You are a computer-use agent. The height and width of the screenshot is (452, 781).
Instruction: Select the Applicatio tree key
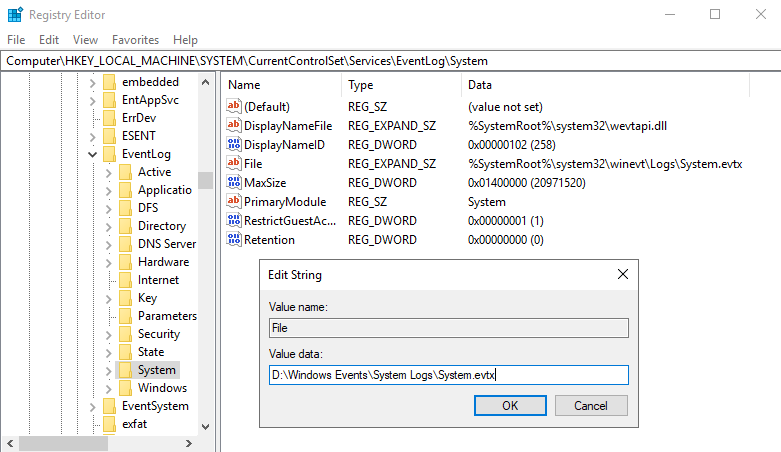(164, 190)
